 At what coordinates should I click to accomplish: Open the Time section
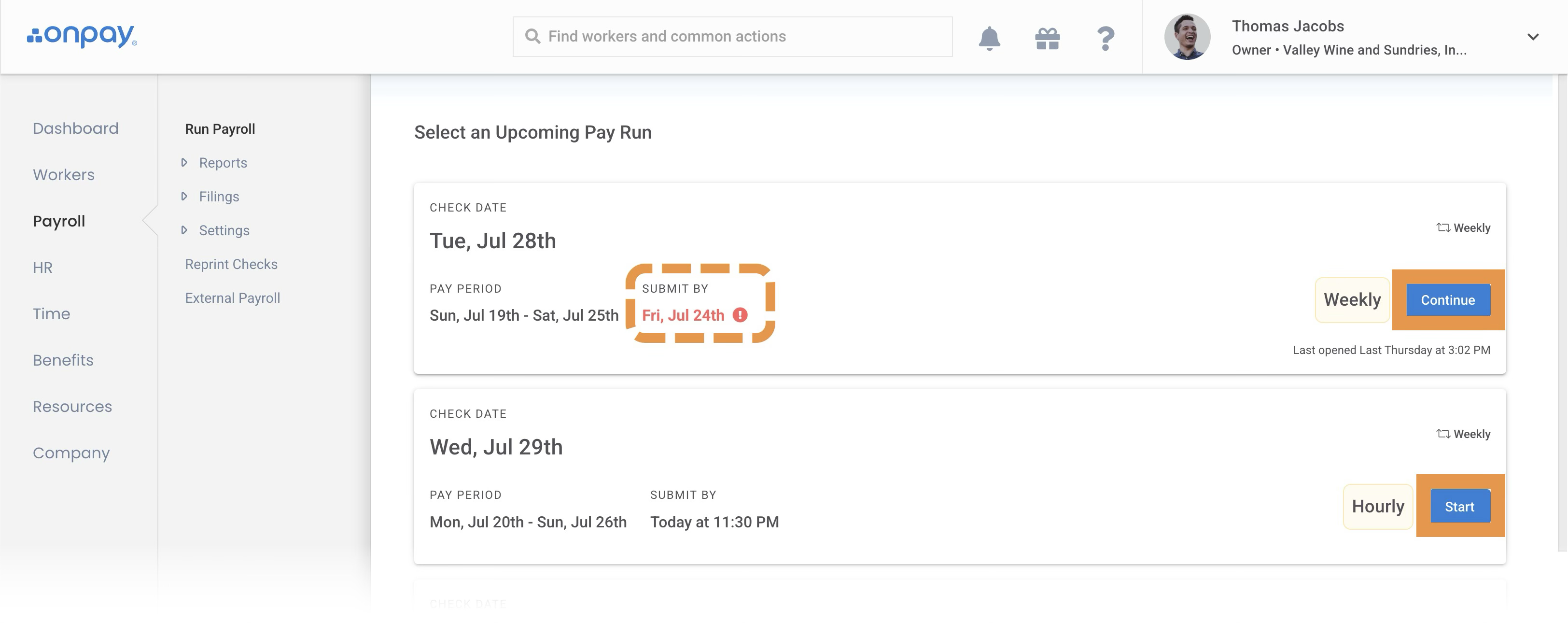point(52,313)
